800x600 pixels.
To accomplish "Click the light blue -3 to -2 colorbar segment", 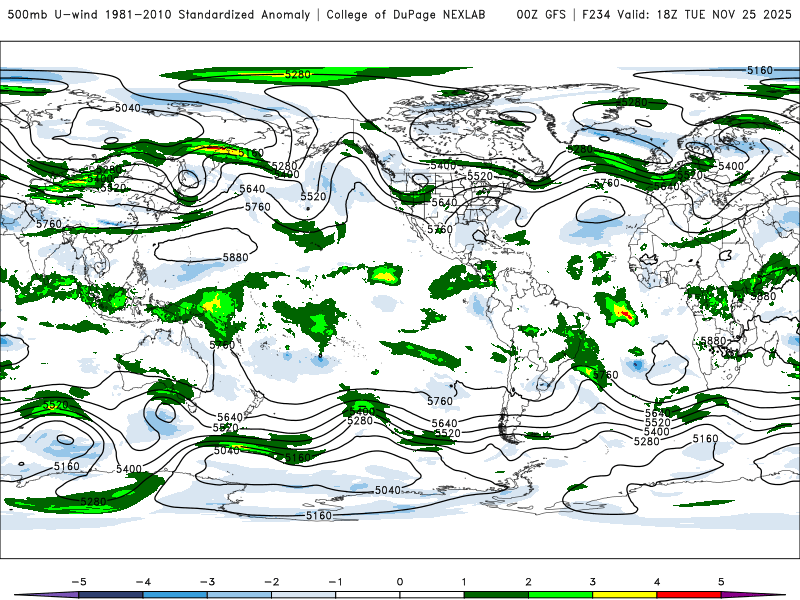I will tap(239, 595).
